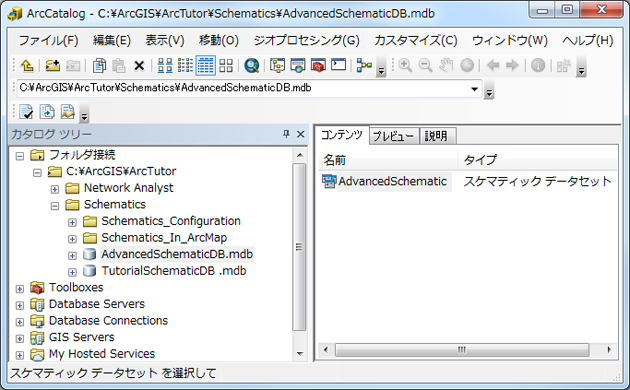Toggle the Catalog Tree window icon
The image size is (630, 390).
(278, 65)
